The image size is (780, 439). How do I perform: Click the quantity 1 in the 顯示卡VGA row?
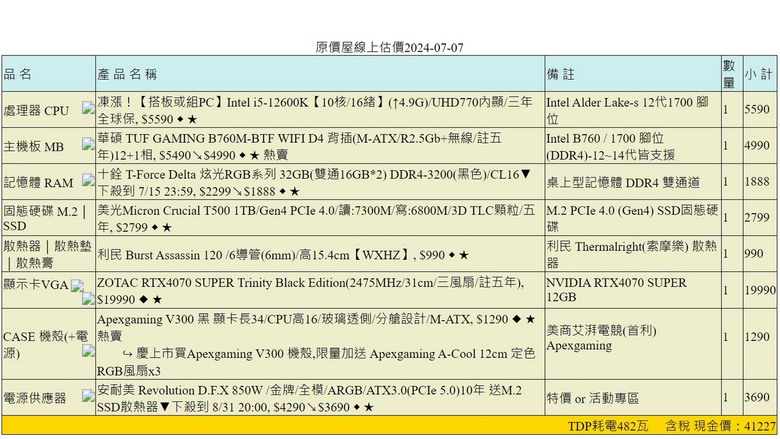tap(726, 290)
